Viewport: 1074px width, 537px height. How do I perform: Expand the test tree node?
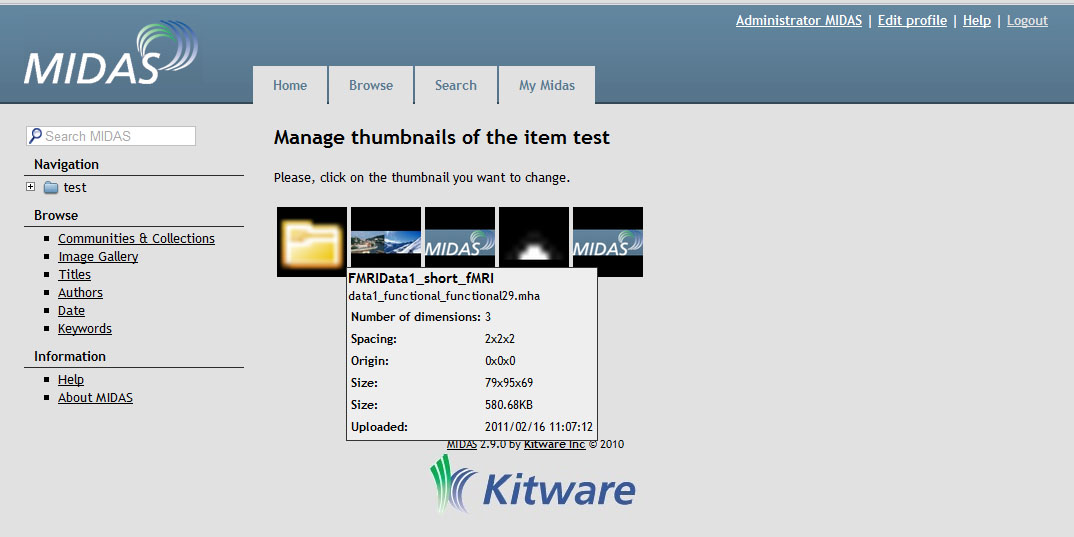(31, 187)
